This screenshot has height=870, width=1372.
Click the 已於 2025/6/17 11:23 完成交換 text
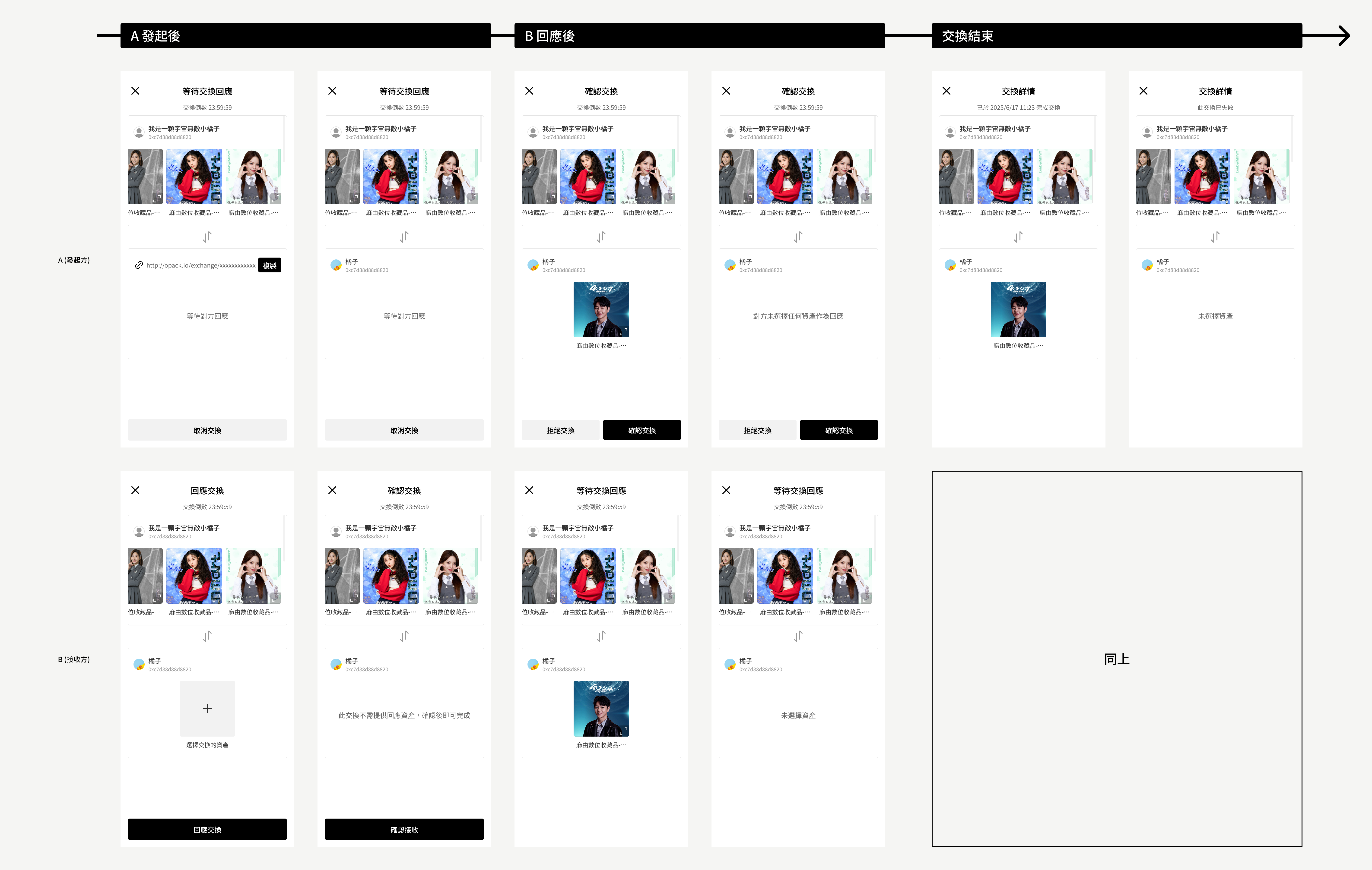point(1019,108)
